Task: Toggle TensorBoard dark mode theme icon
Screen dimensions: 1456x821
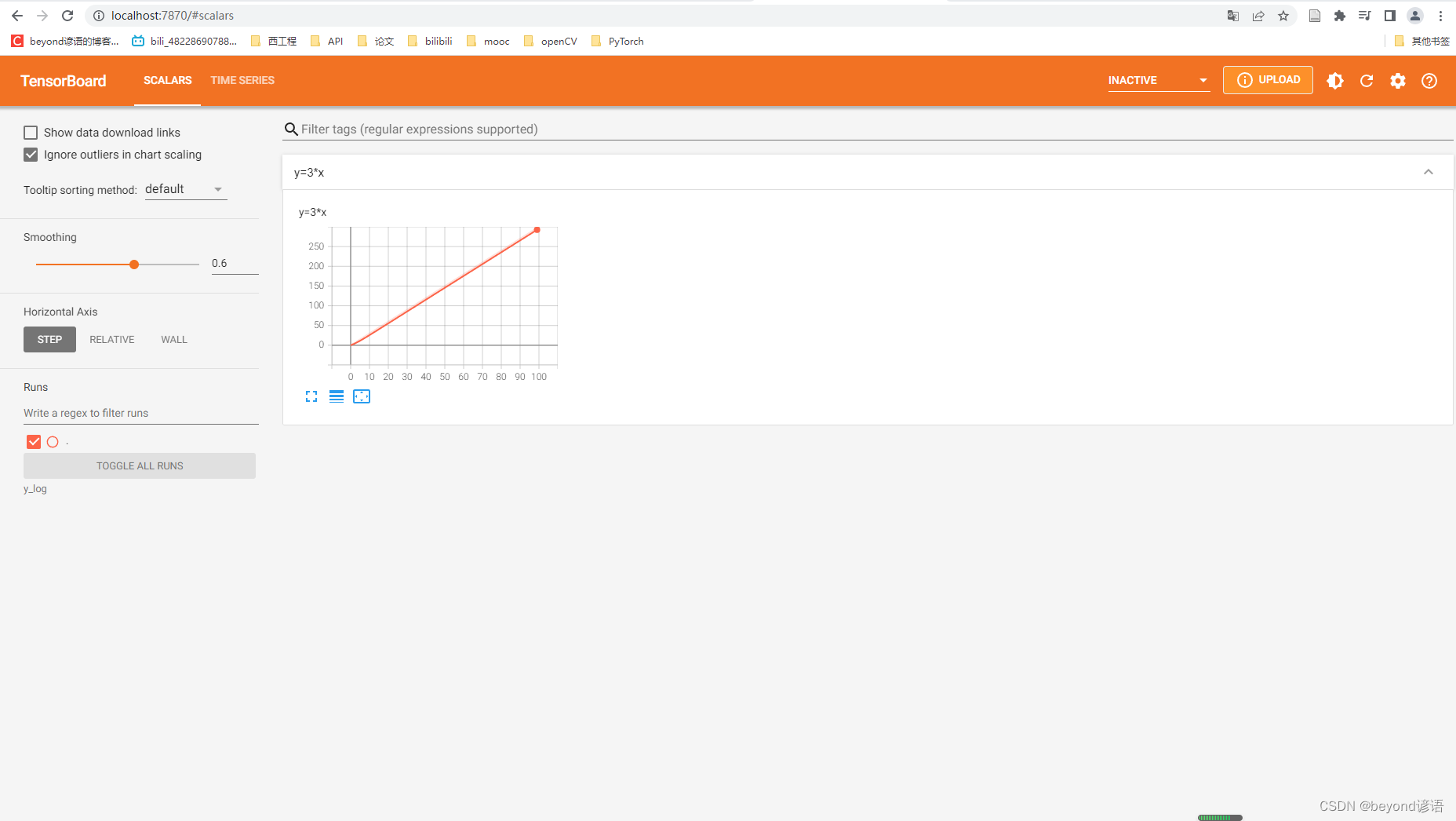Action: coord(1335,81)
